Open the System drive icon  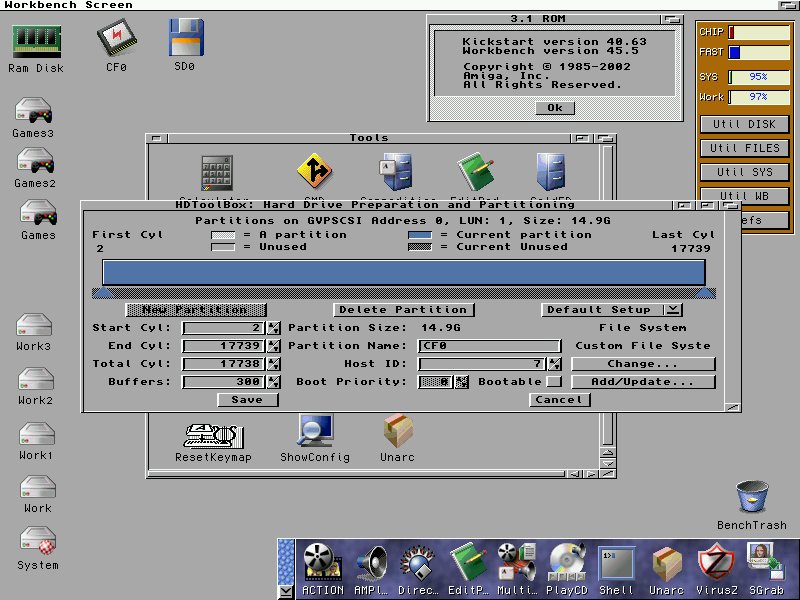tap(38, 542)
